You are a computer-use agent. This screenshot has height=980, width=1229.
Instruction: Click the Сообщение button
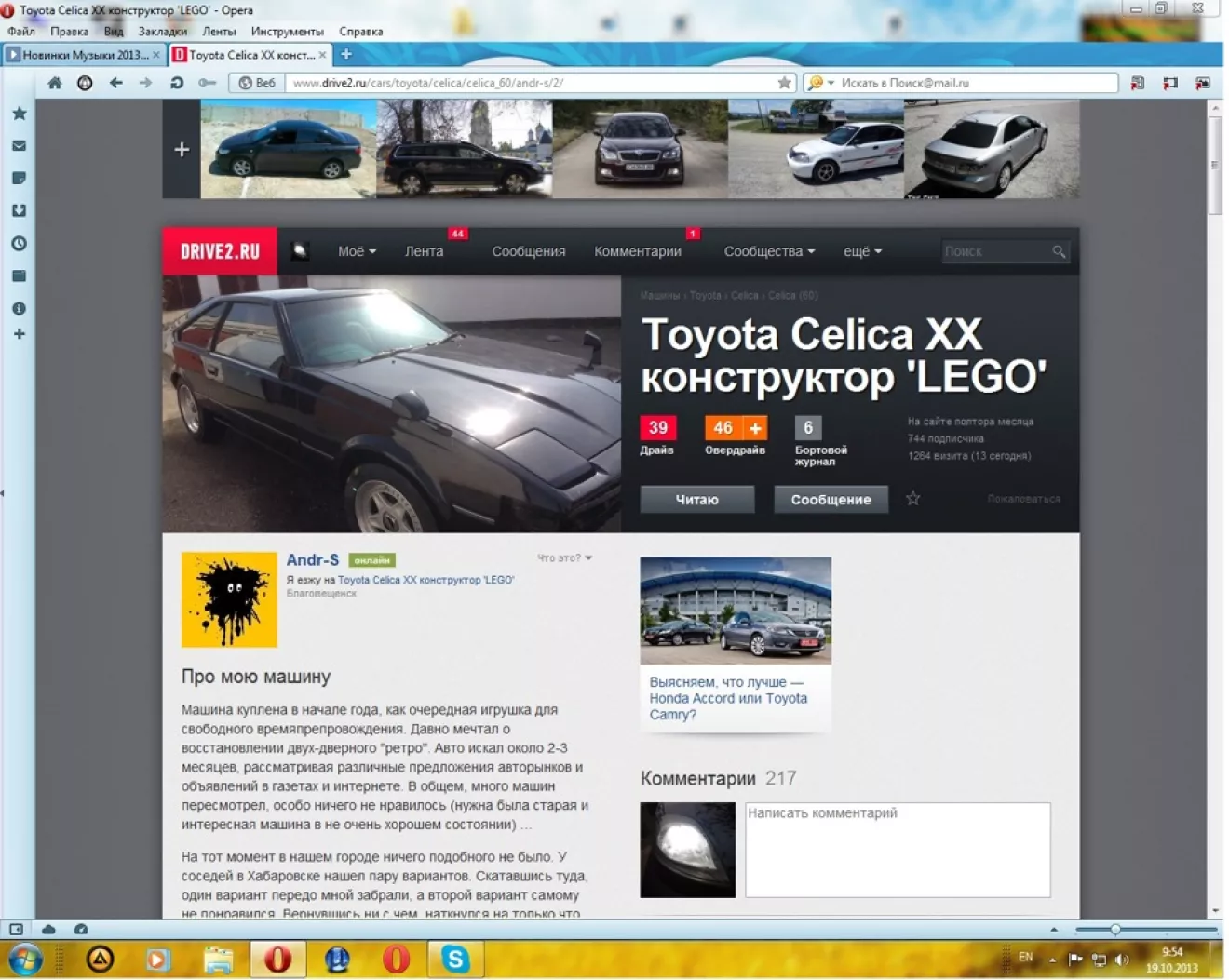click(831, 500)
